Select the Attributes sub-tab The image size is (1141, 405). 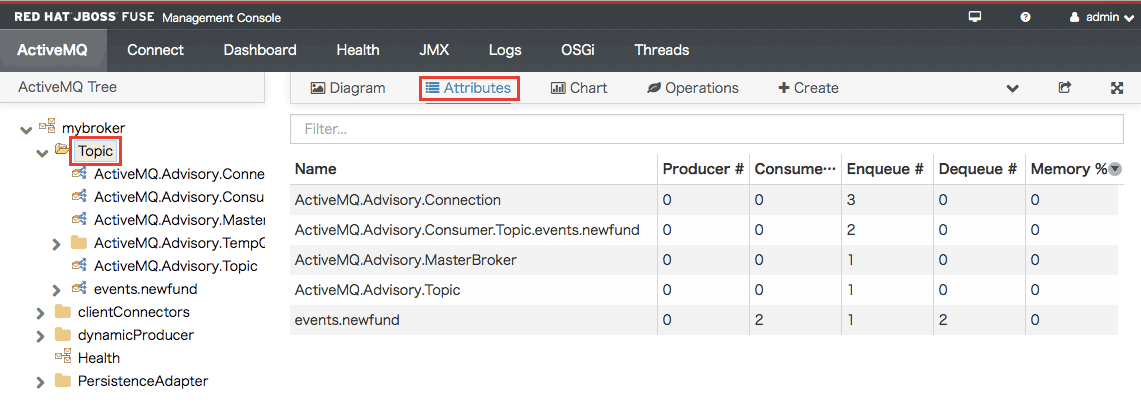(x=469, y=88)
